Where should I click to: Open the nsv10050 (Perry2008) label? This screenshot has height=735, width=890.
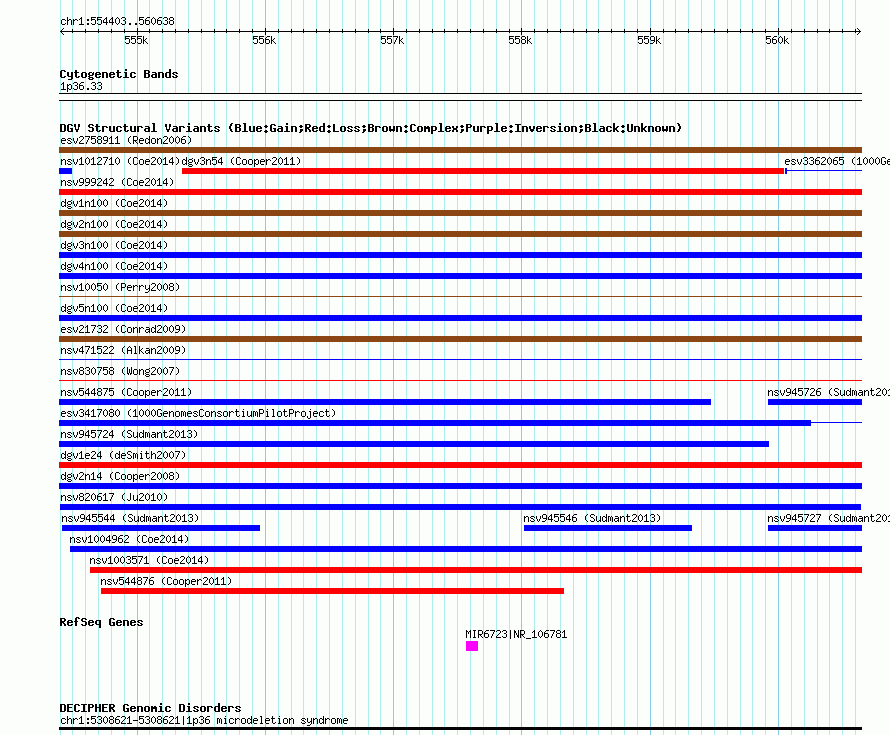coord(120,287)
